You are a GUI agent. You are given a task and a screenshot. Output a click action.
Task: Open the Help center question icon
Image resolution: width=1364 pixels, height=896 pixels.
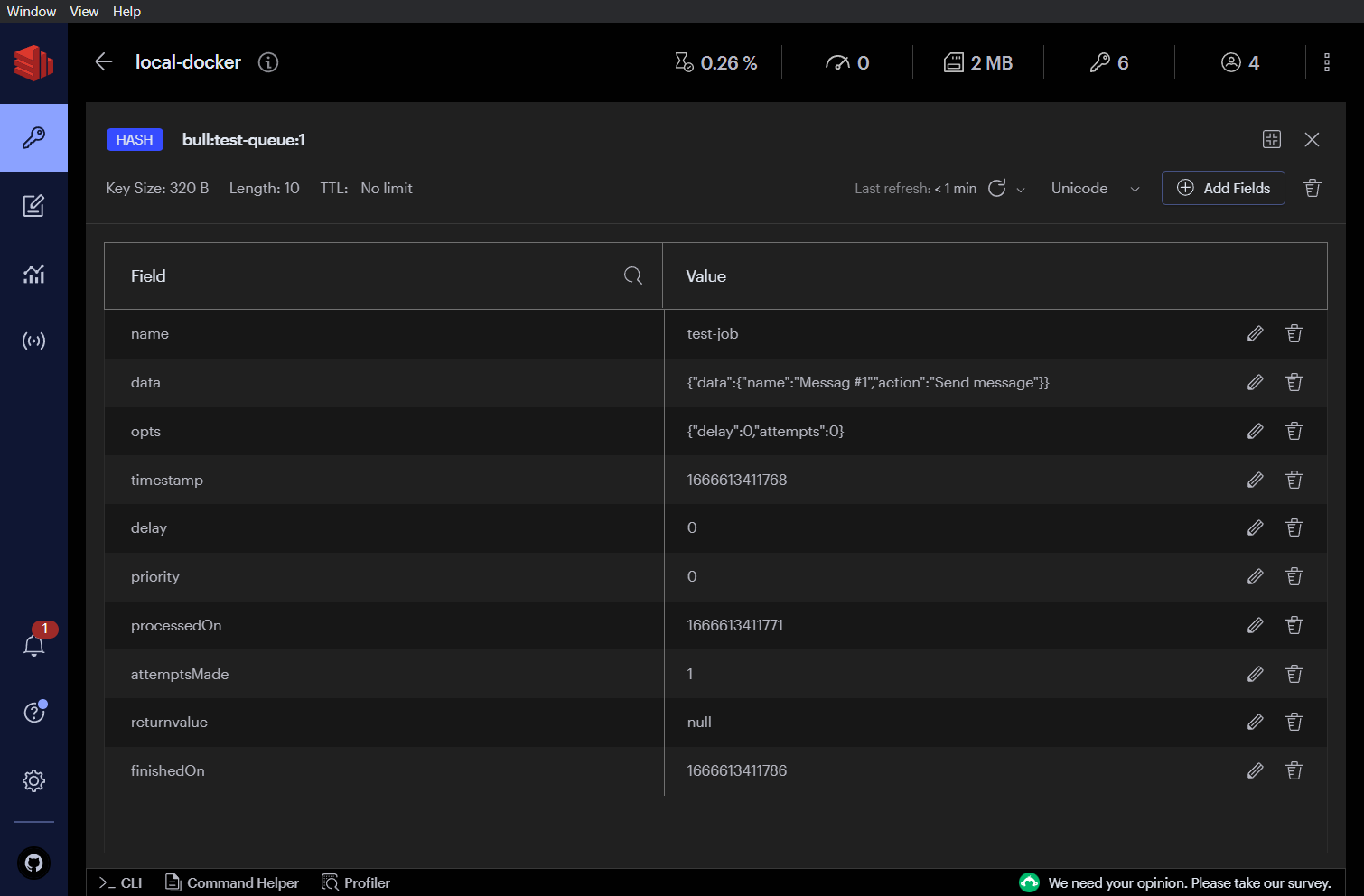coord(33,713)
